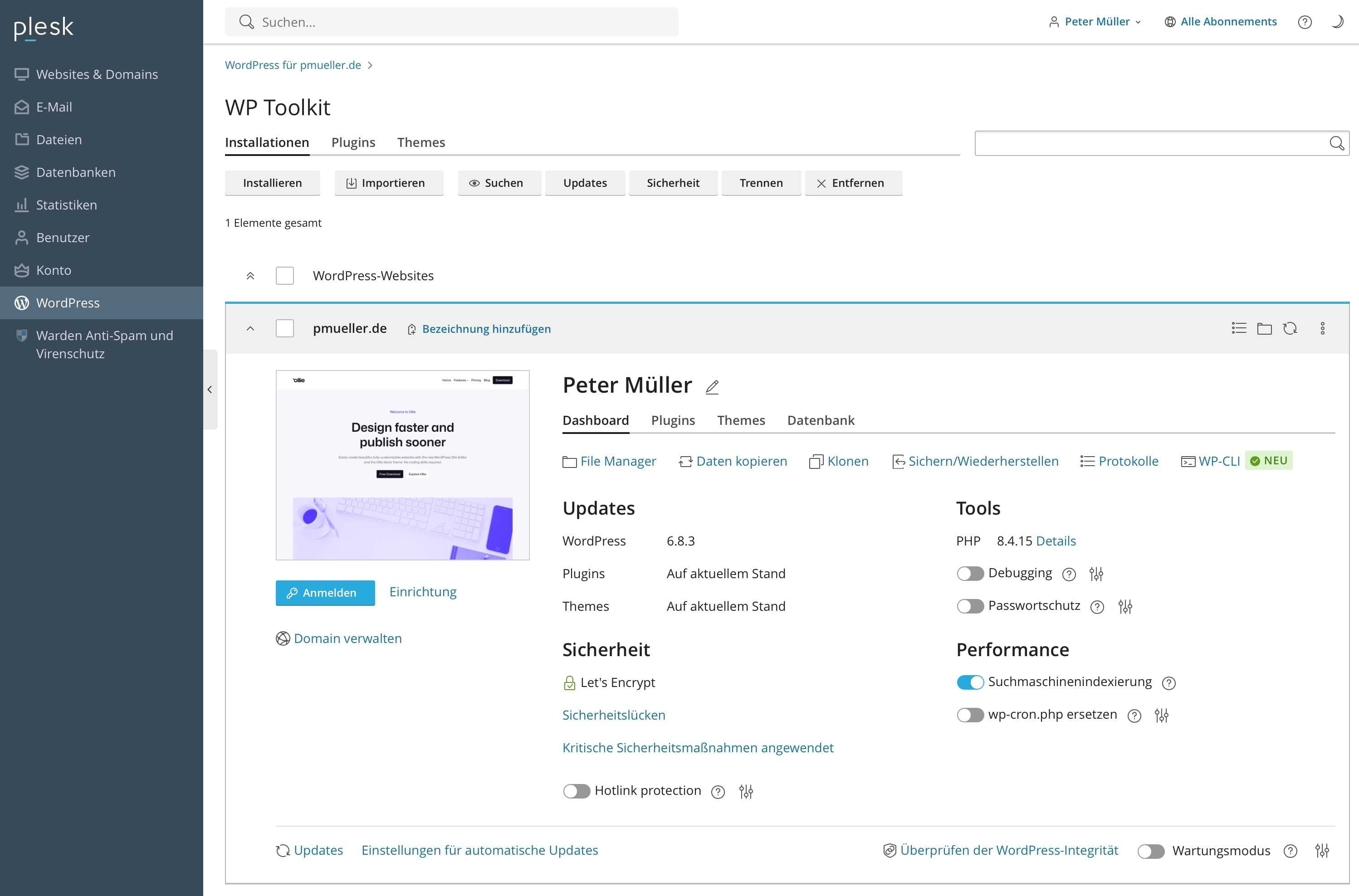This screenshot has height=896, width=1359.
Task: Collapse the pmueller.de installation panel
Action: coord(250,328)
